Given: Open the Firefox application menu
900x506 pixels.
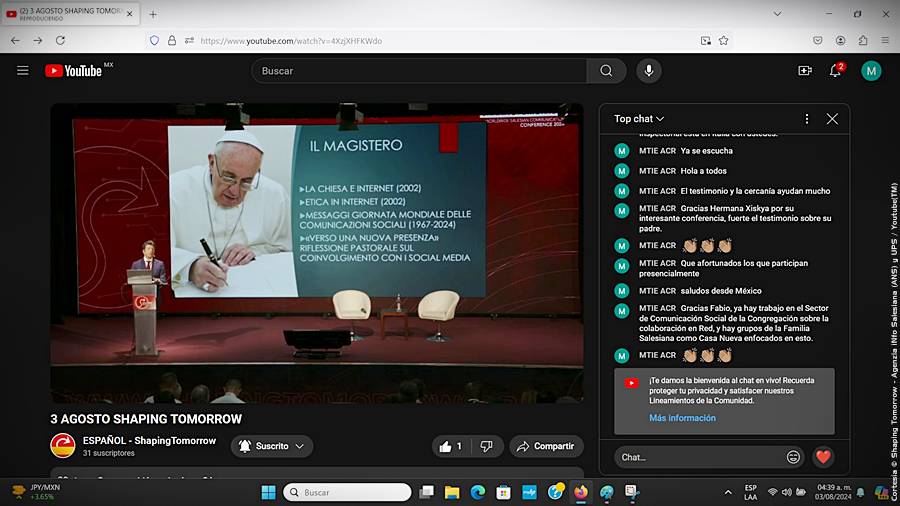Looking at the screenshot, I should pyautogui.click(x=885, y=41).
